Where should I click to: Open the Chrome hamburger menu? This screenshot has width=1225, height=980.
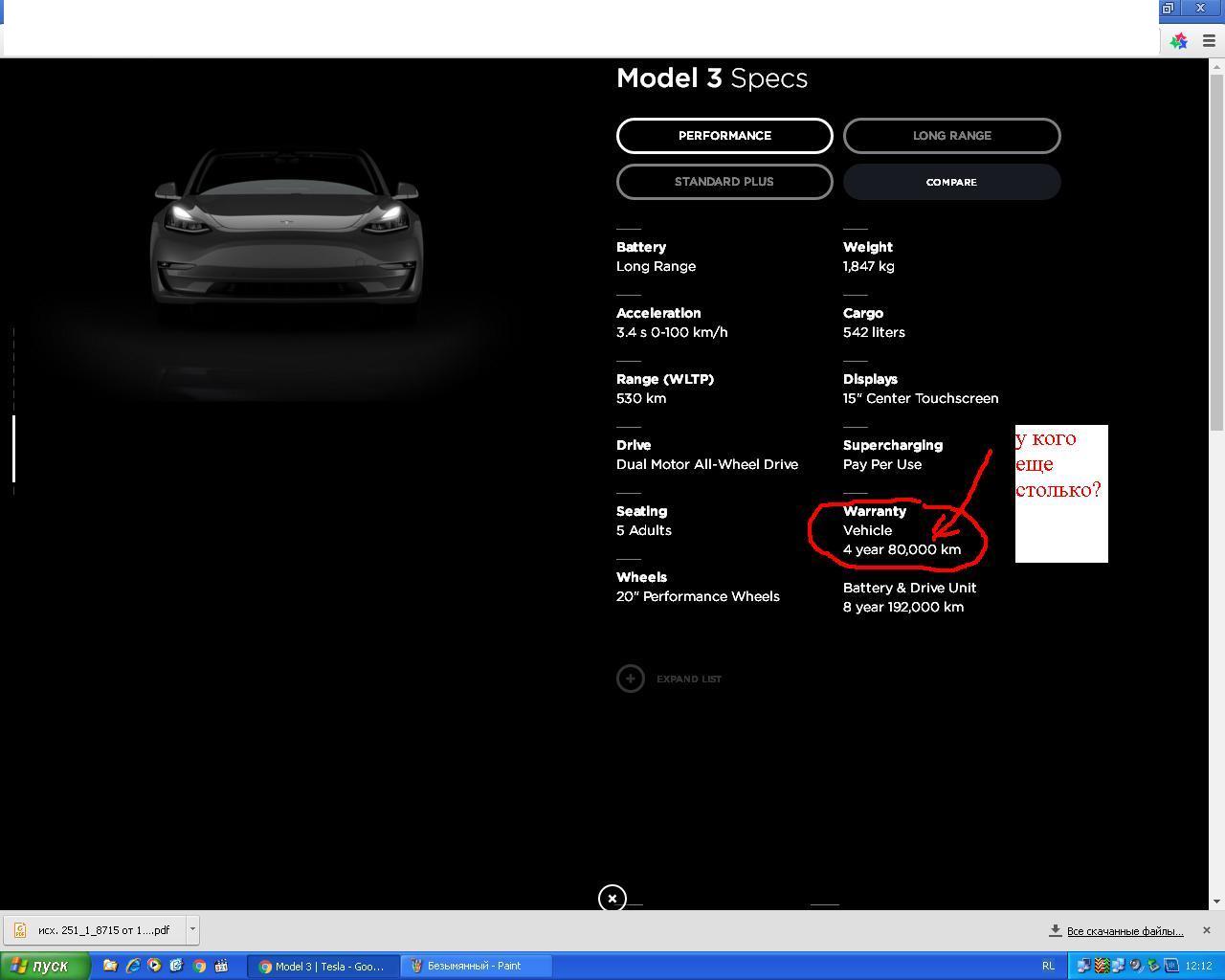click(1209, 41)
